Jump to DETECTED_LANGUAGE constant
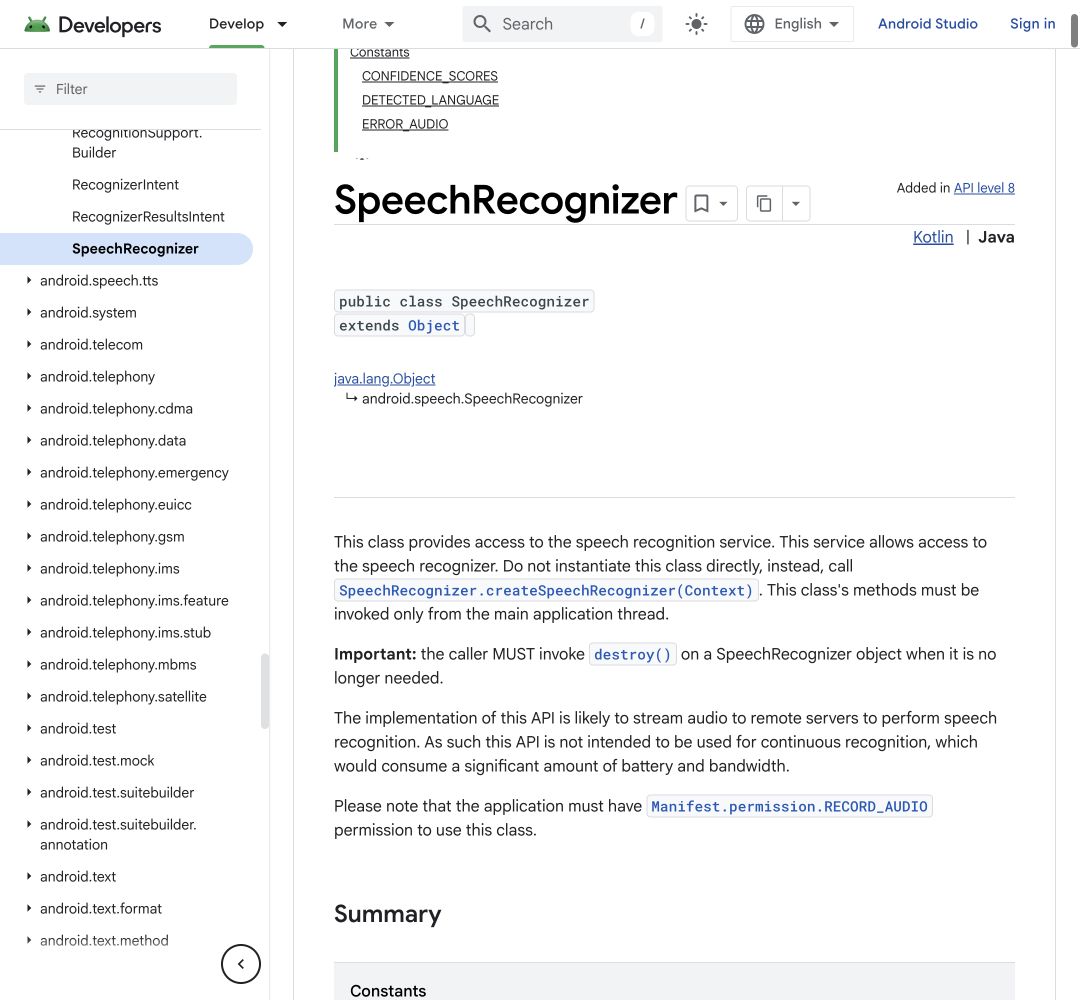1080x1000 pixels. coord(430,100)
